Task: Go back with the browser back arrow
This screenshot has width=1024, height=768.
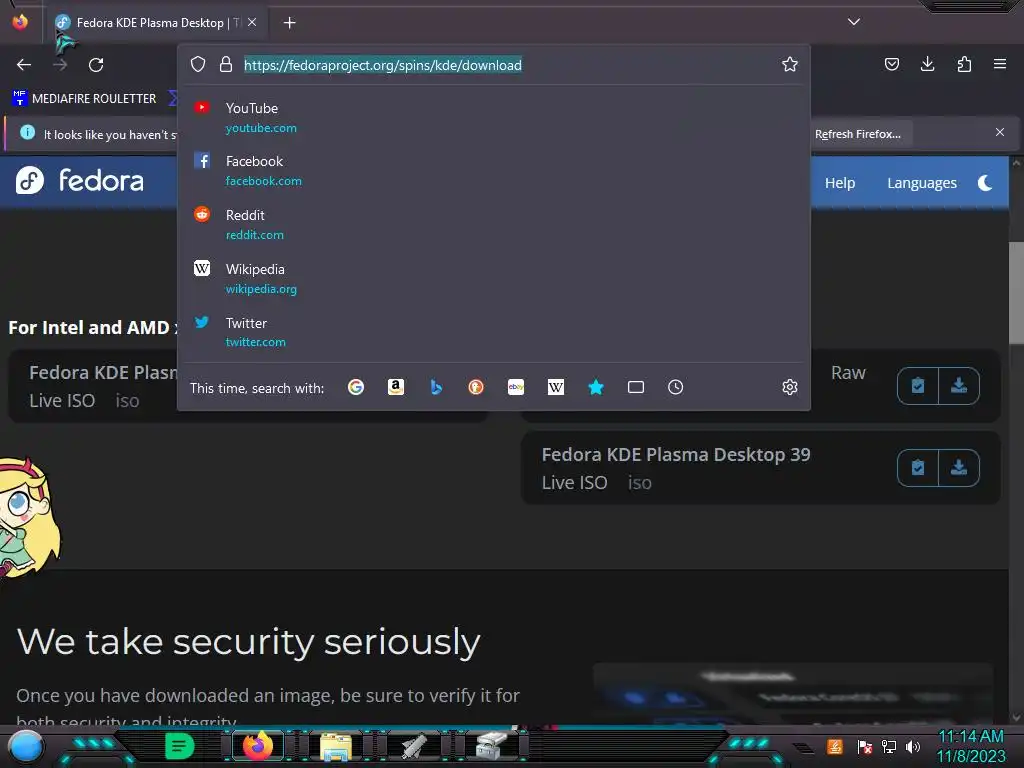Action: pyautogui.click(x=24, y=65)
